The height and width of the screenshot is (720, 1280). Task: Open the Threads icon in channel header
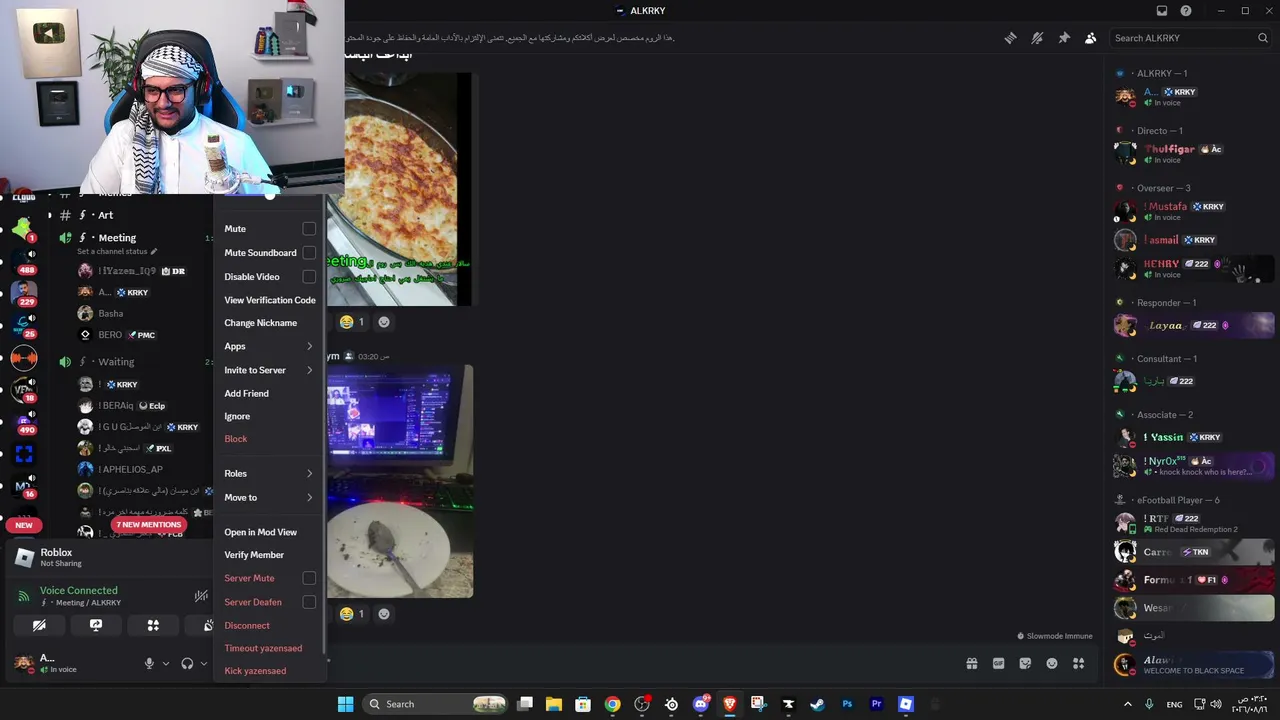click(1011, 38)
